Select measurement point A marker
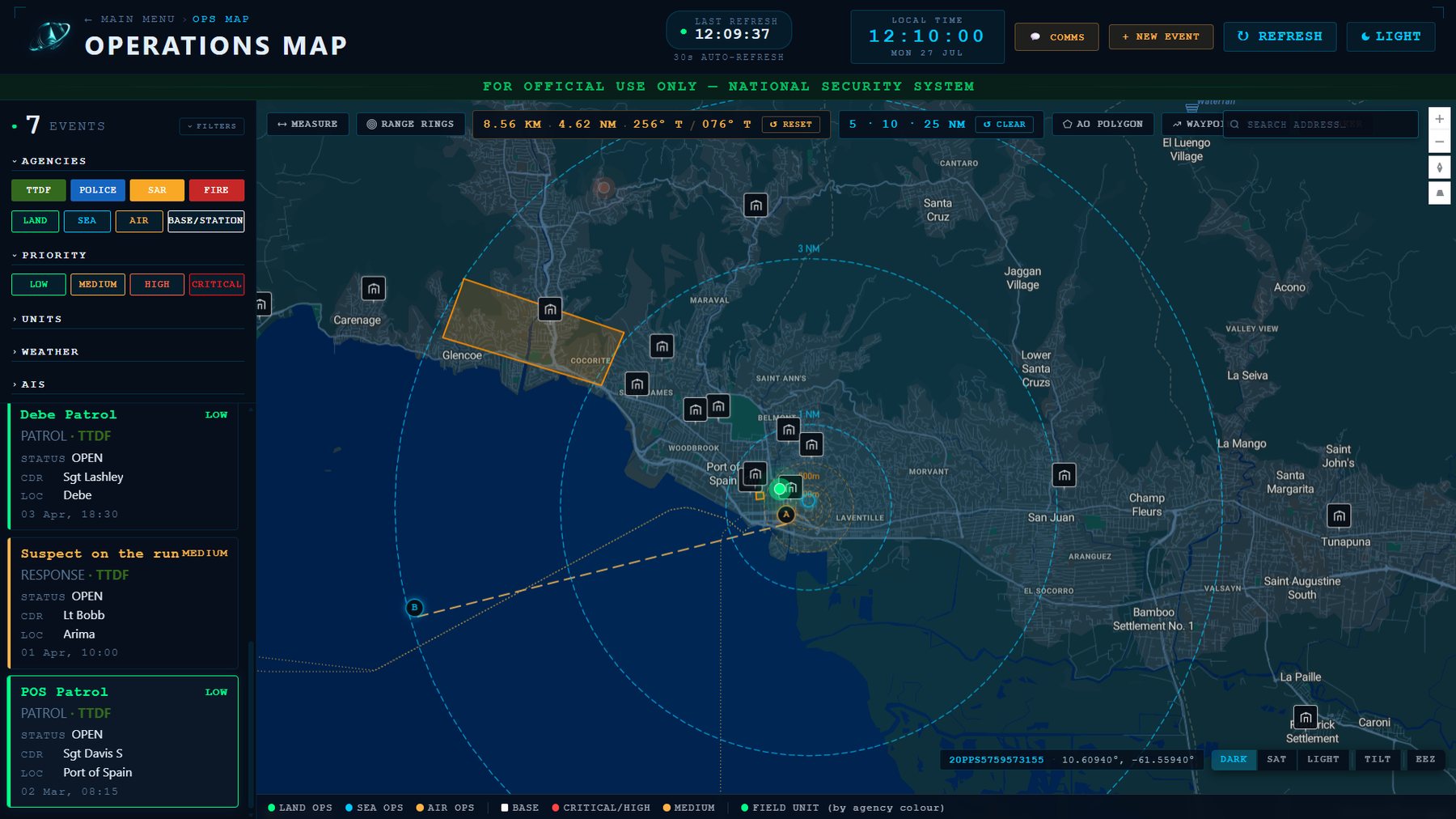The height and width of the screenshot is (819, 1456). coord(785,514)
